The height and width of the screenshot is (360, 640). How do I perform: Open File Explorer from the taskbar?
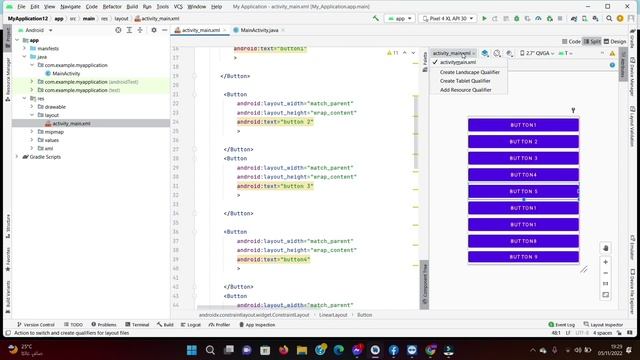click(x=302, y=350)
